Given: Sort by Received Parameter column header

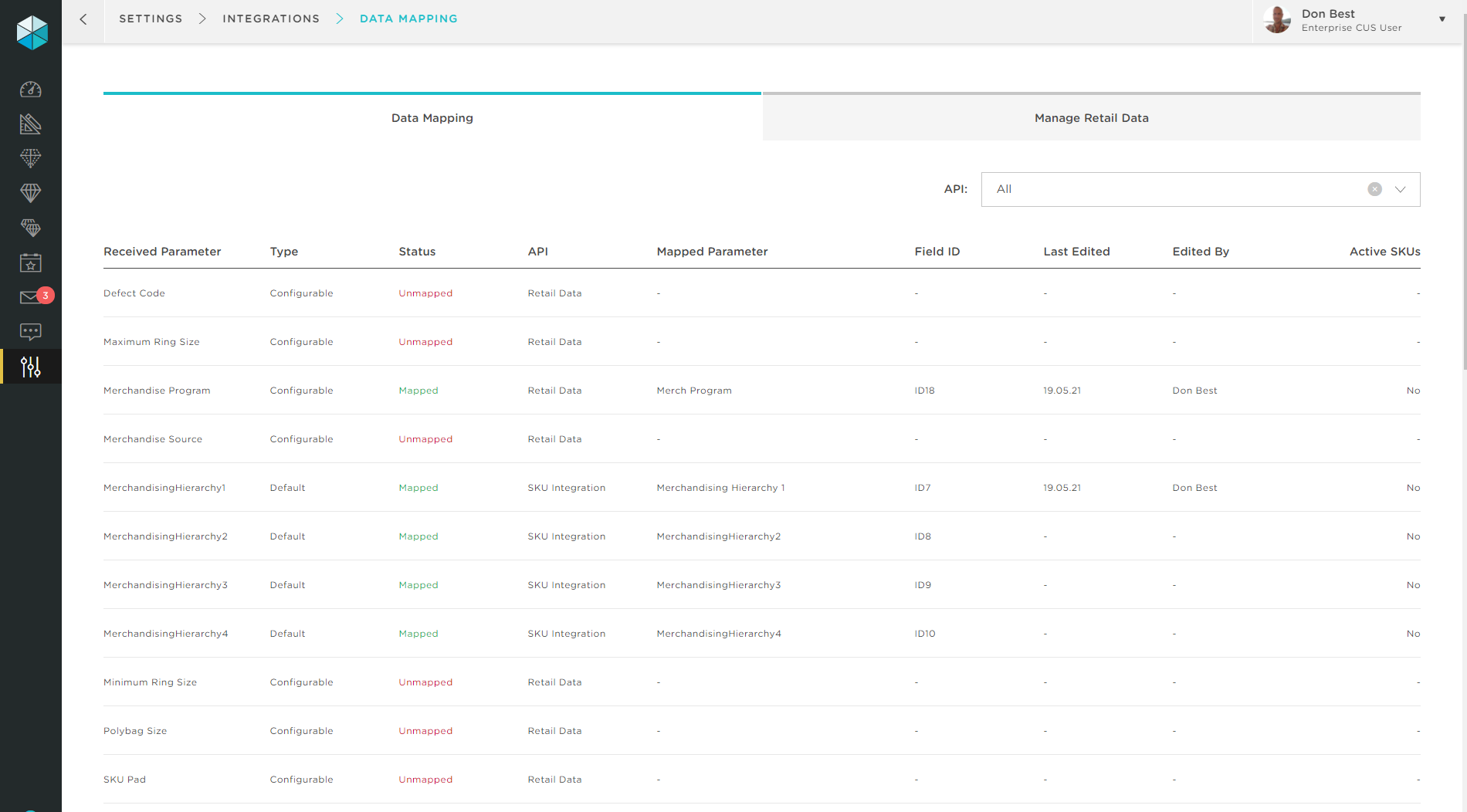Looking at the screenshot, I should click(x=162, y=252).
